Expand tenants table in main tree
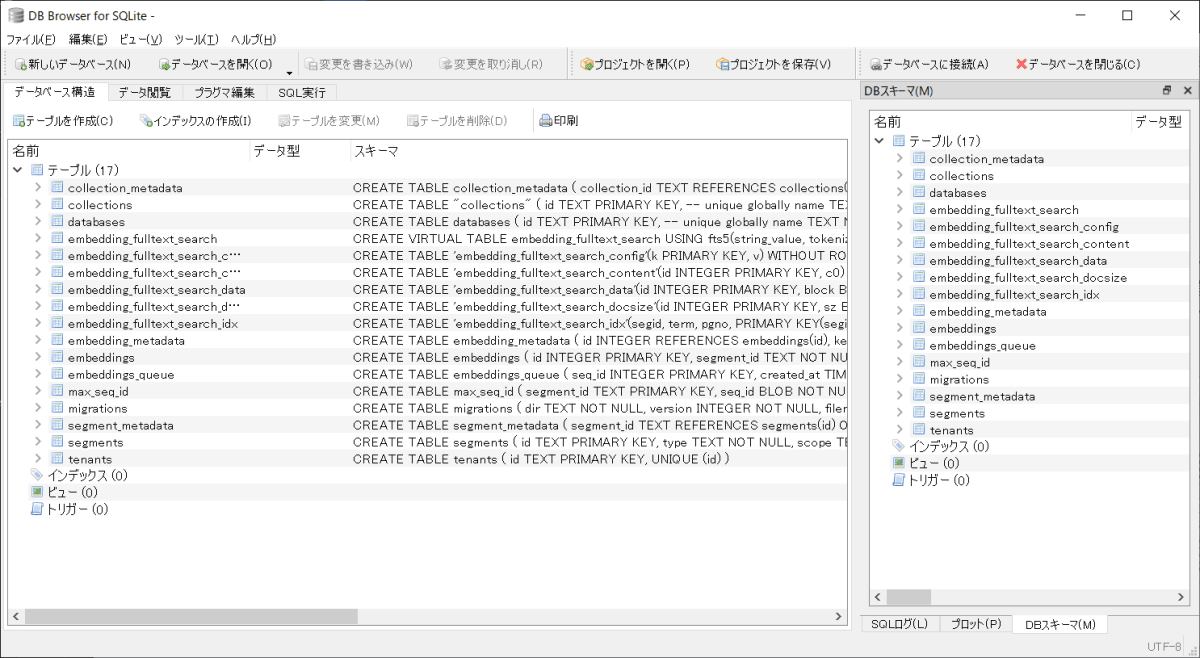This screenshot has width=1200, height=658. tap(38, 459)
